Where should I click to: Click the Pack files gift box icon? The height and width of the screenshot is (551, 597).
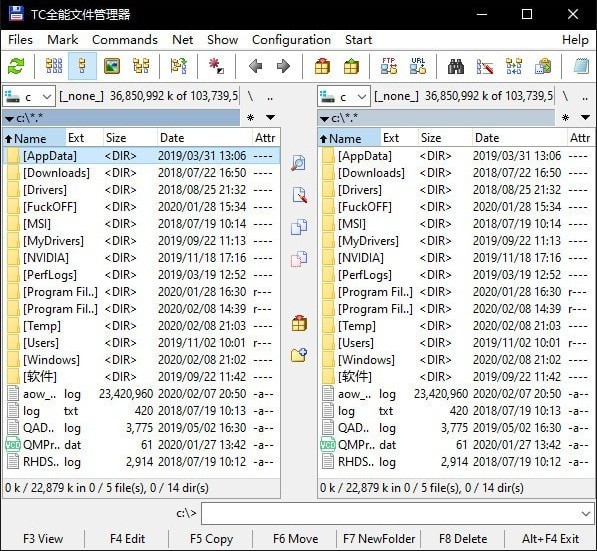click(322, 66)
